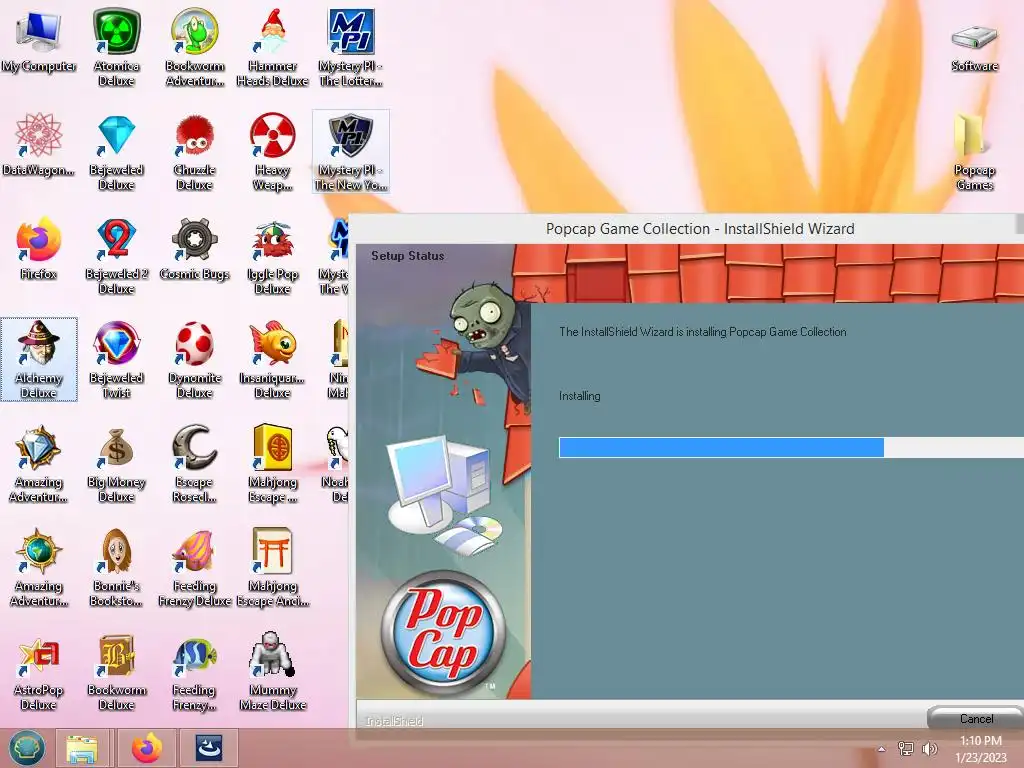The width and height of the screenshot is (1024, 768).
Task: Launch Atomica Deluxe shortcut
Action: coord(116,47)
